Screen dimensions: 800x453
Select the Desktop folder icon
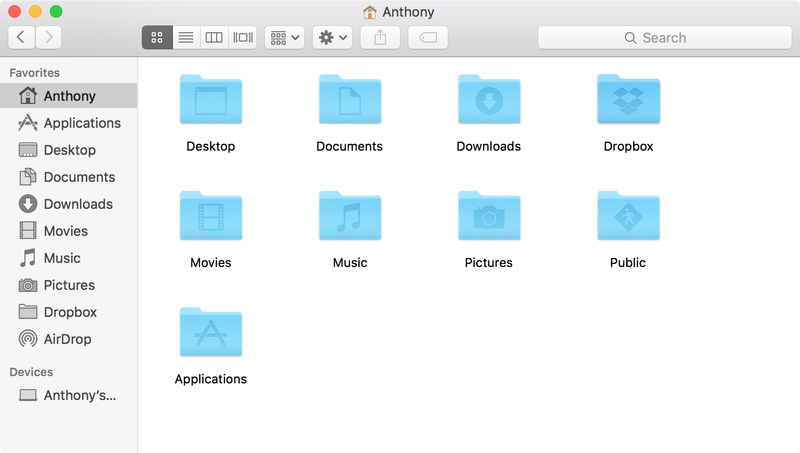tap(211, 99)
